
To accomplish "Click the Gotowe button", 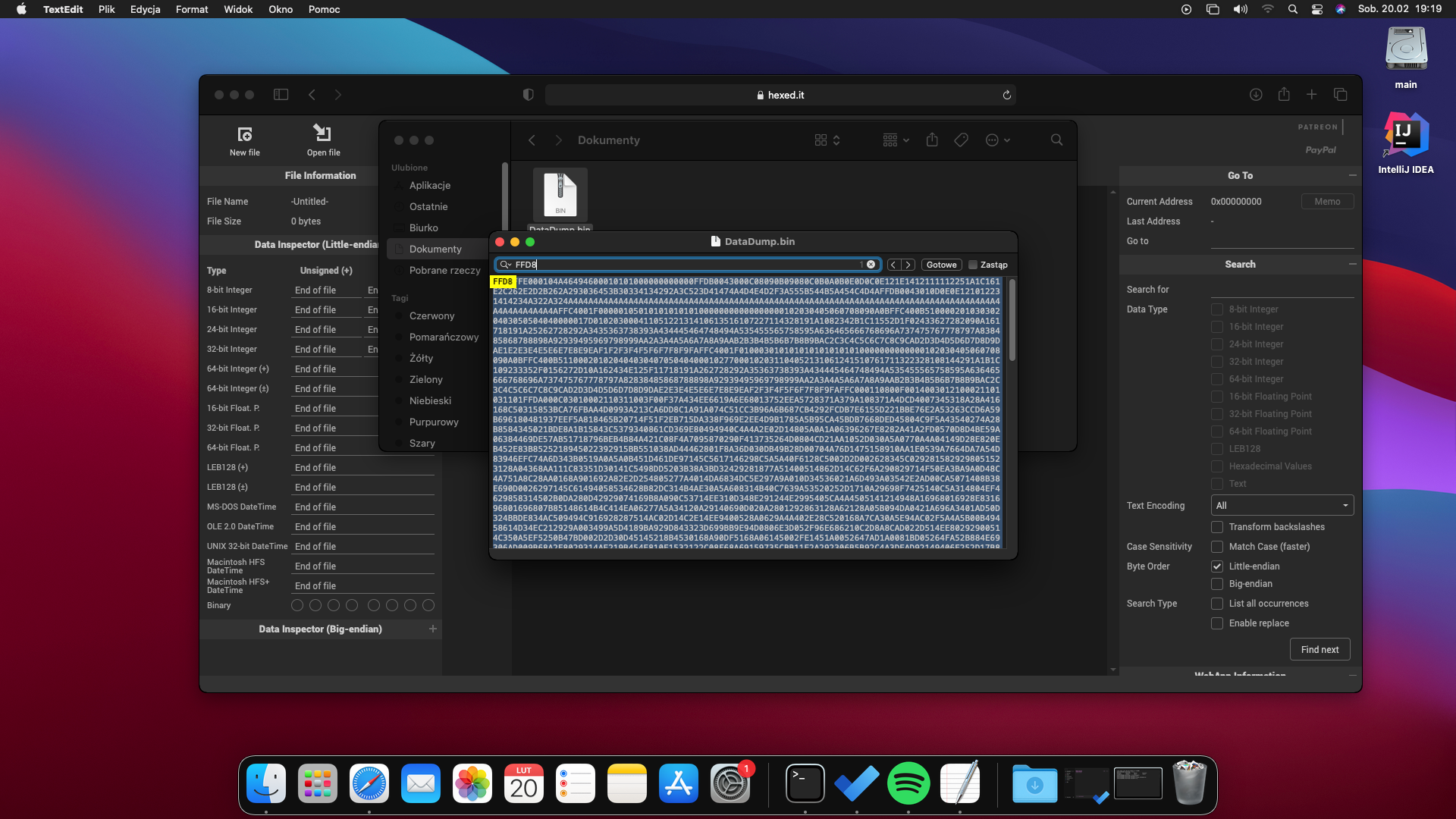I will (941, 265).
